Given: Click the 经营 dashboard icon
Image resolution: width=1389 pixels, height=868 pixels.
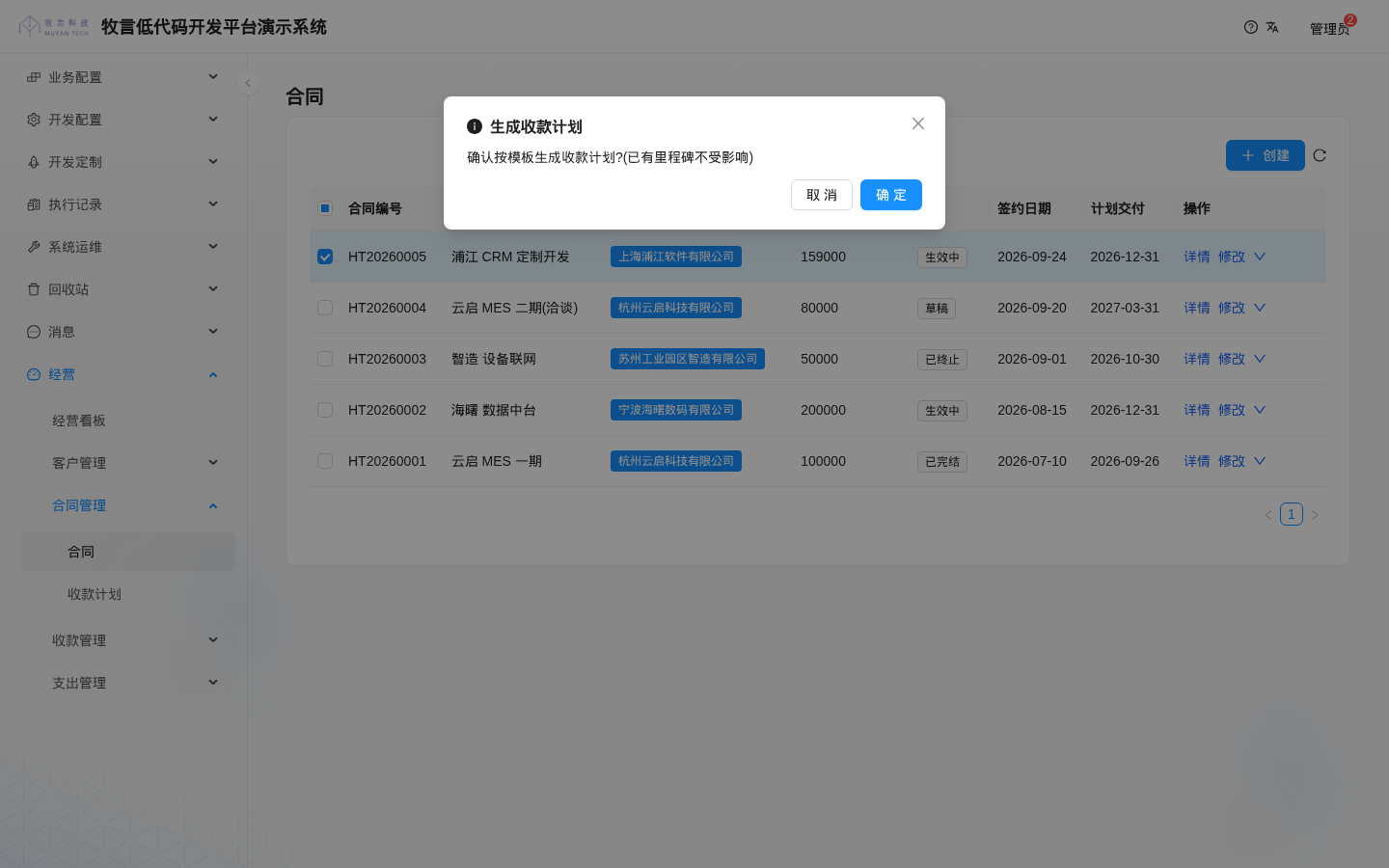Looking at the screenshot, I should tap(34, 374).
